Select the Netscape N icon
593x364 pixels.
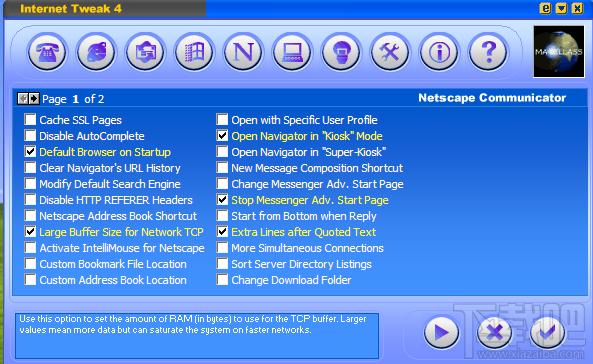coord(243,52)
